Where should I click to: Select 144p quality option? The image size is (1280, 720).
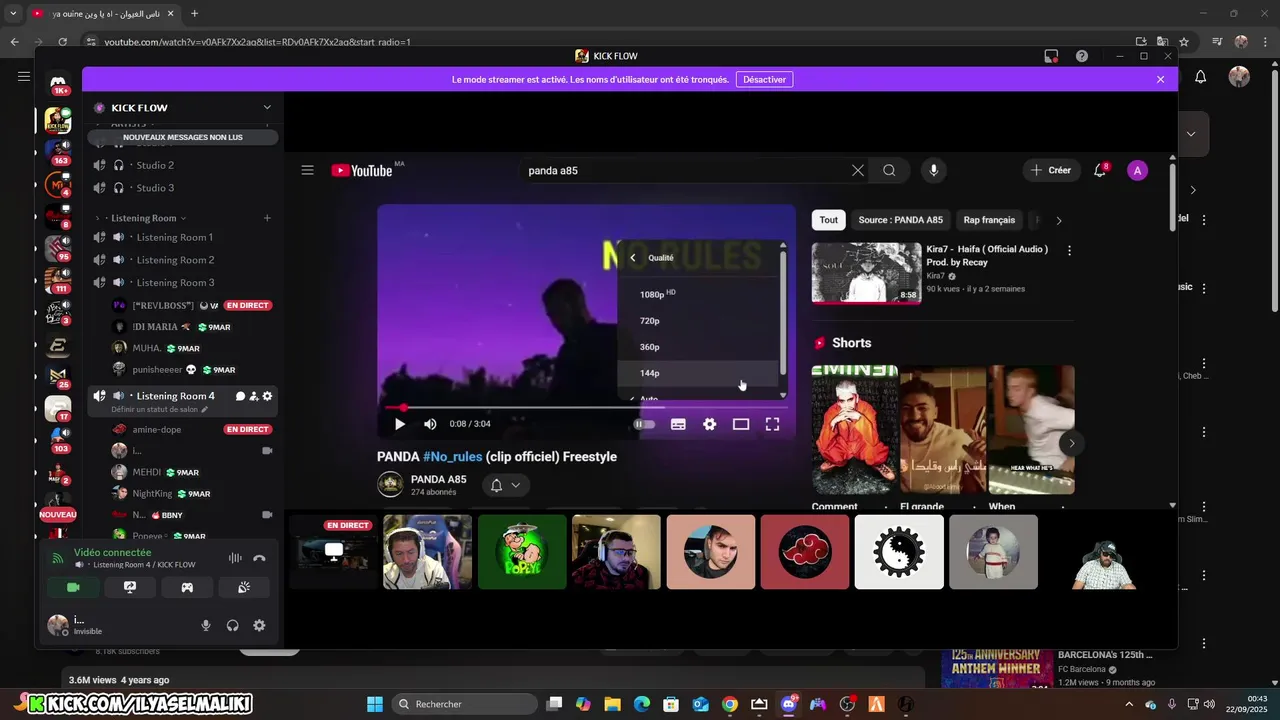699,373
